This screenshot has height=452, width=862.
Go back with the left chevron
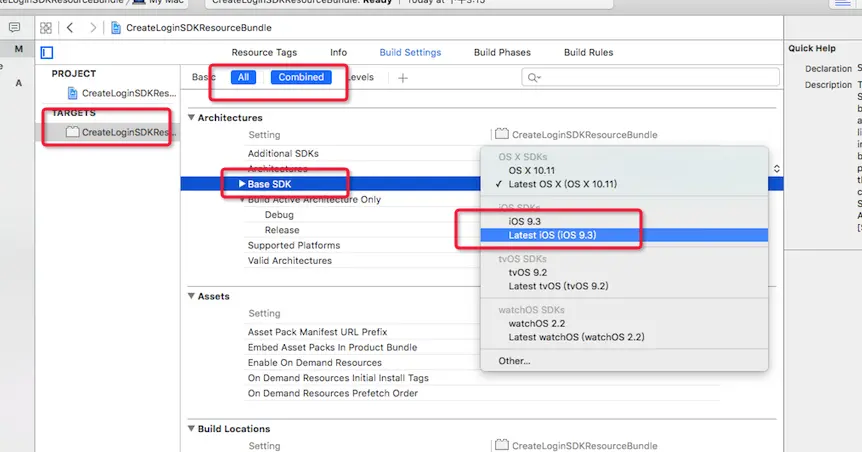click(70, 27)
